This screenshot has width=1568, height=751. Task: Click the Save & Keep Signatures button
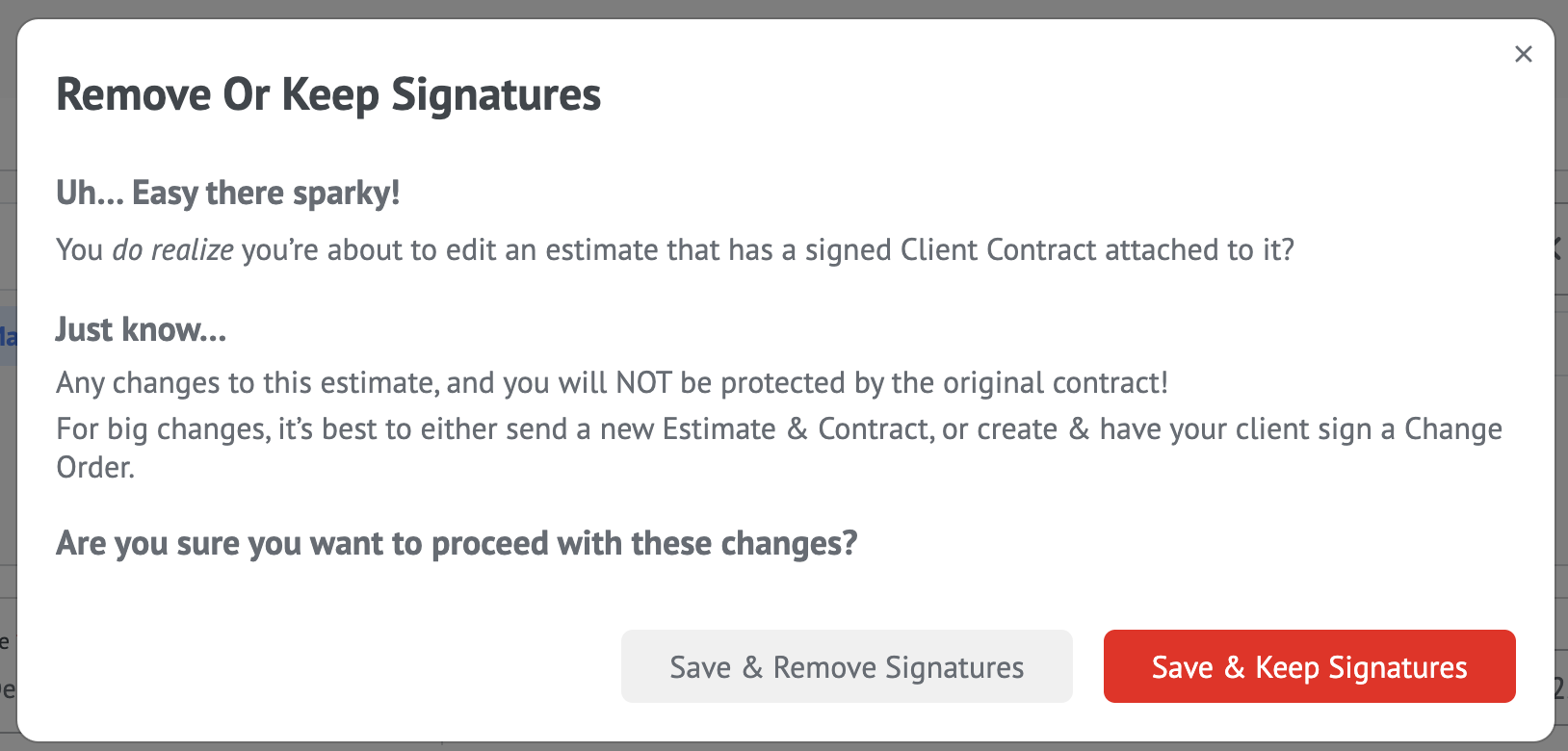click(1309, 666)
